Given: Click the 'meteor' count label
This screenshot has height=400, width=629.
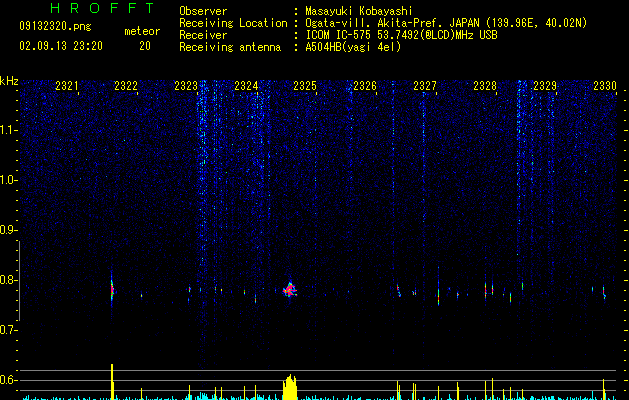Looking at the screenshot, I should coord(142,31).
